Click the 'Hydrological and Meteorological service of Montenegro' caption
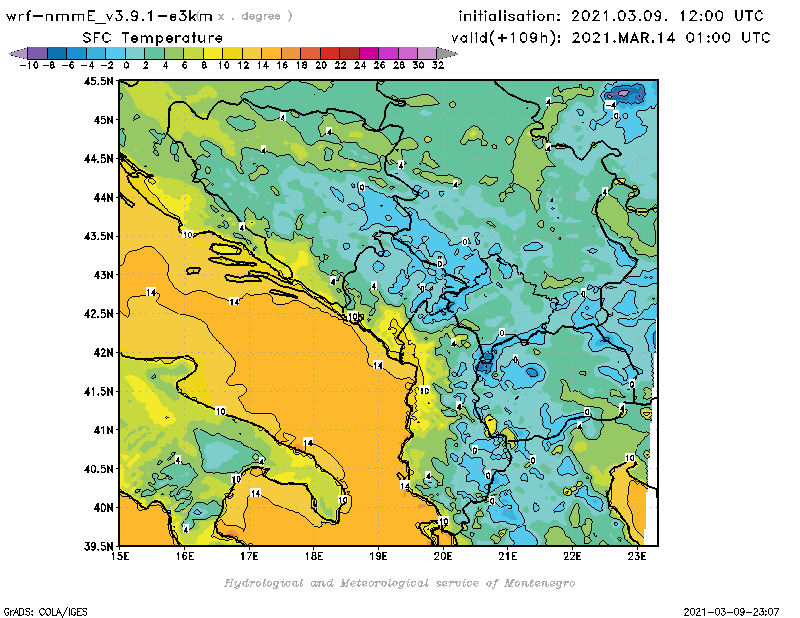The width and height of the screenshot is (800, 618). 399,583
